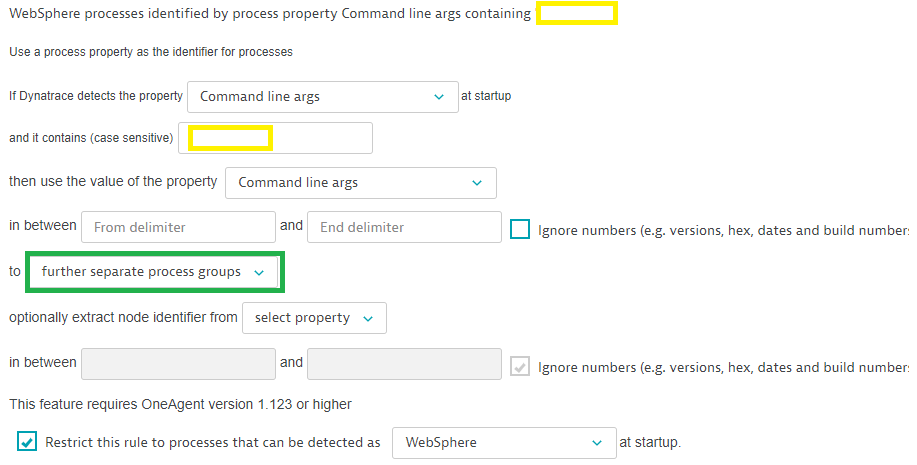Click the From delimiter input field

[178, 227]
